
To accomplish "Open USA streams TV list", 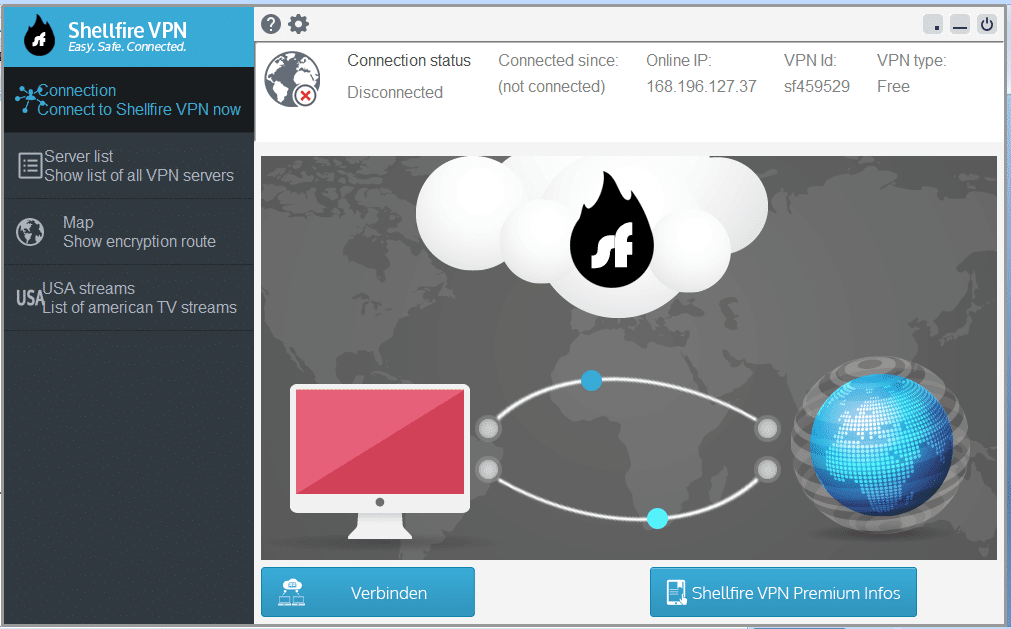I will (129, 298).
